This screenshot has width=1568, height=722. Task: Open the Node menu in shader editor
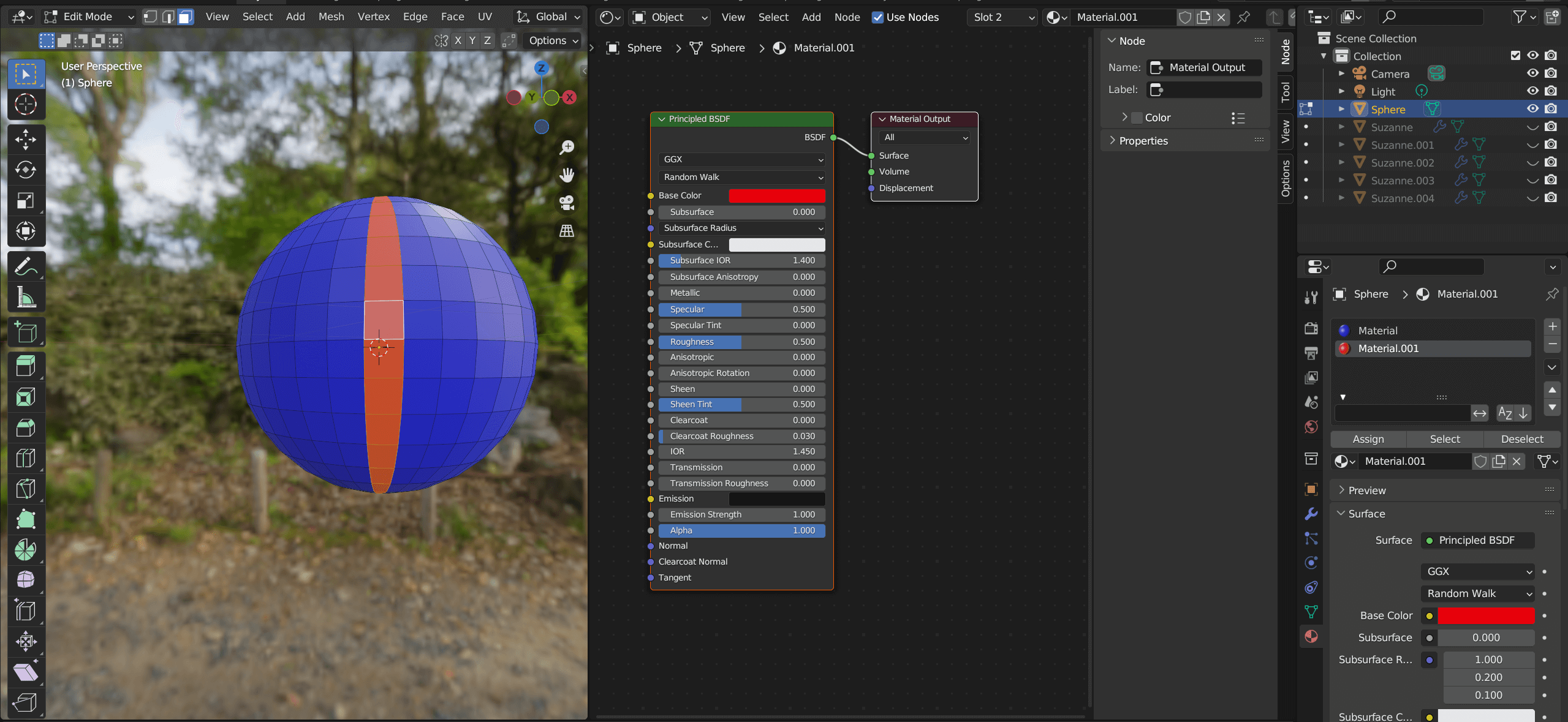(847, 17)
